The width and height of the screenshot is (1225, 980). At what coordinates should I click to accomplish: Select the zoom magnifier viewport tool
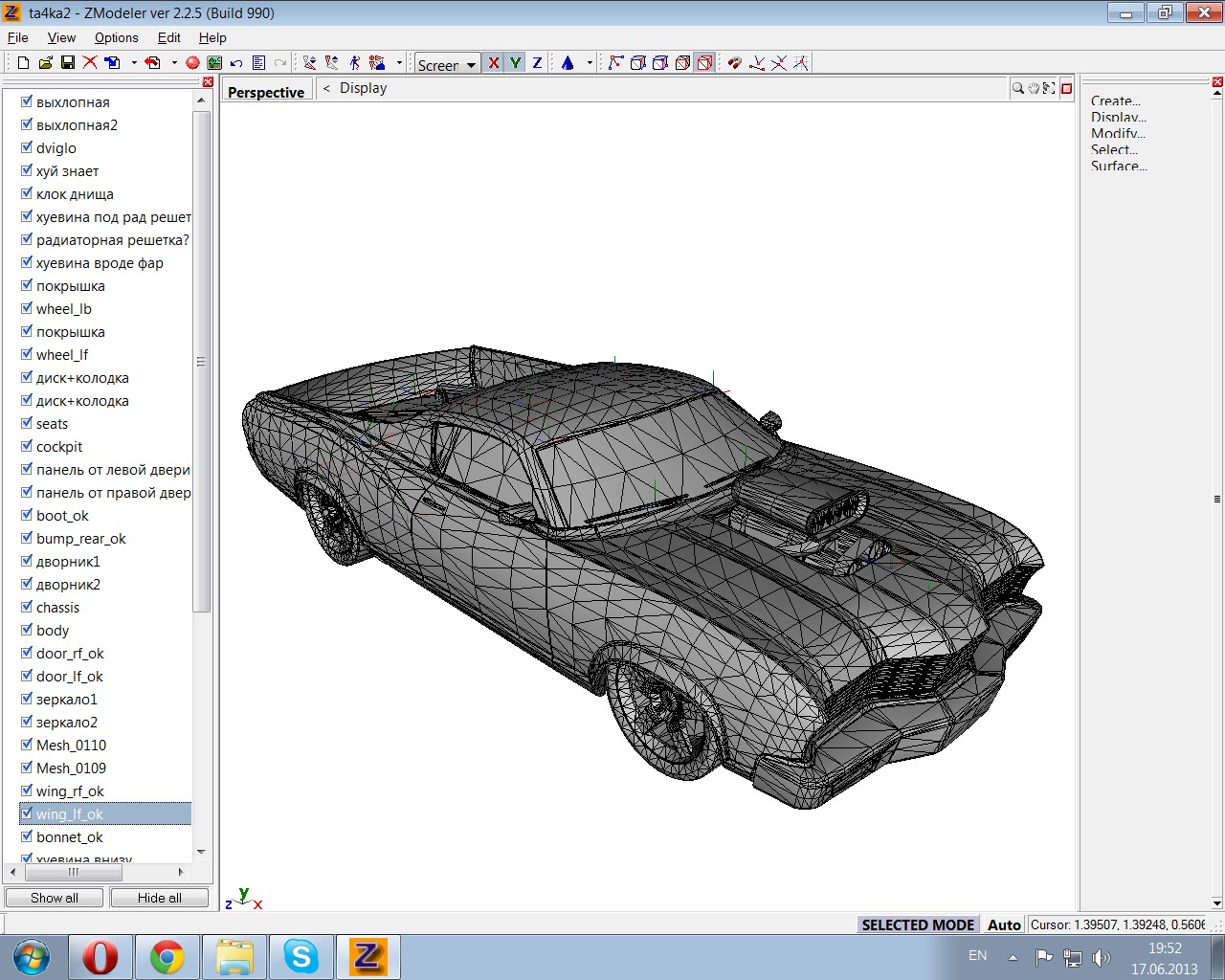coord(1017,88)
